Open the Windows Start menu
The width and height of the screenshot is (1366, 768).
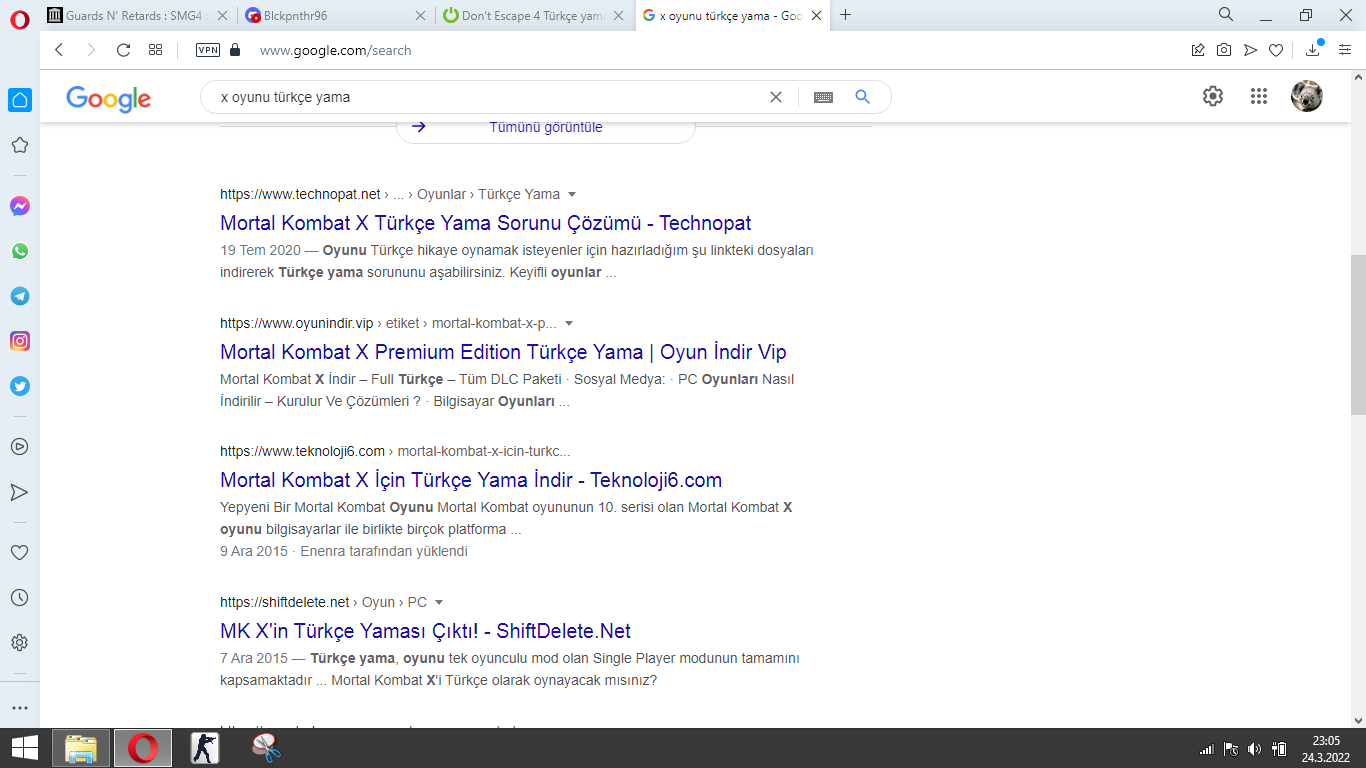(x=25, y=748)
